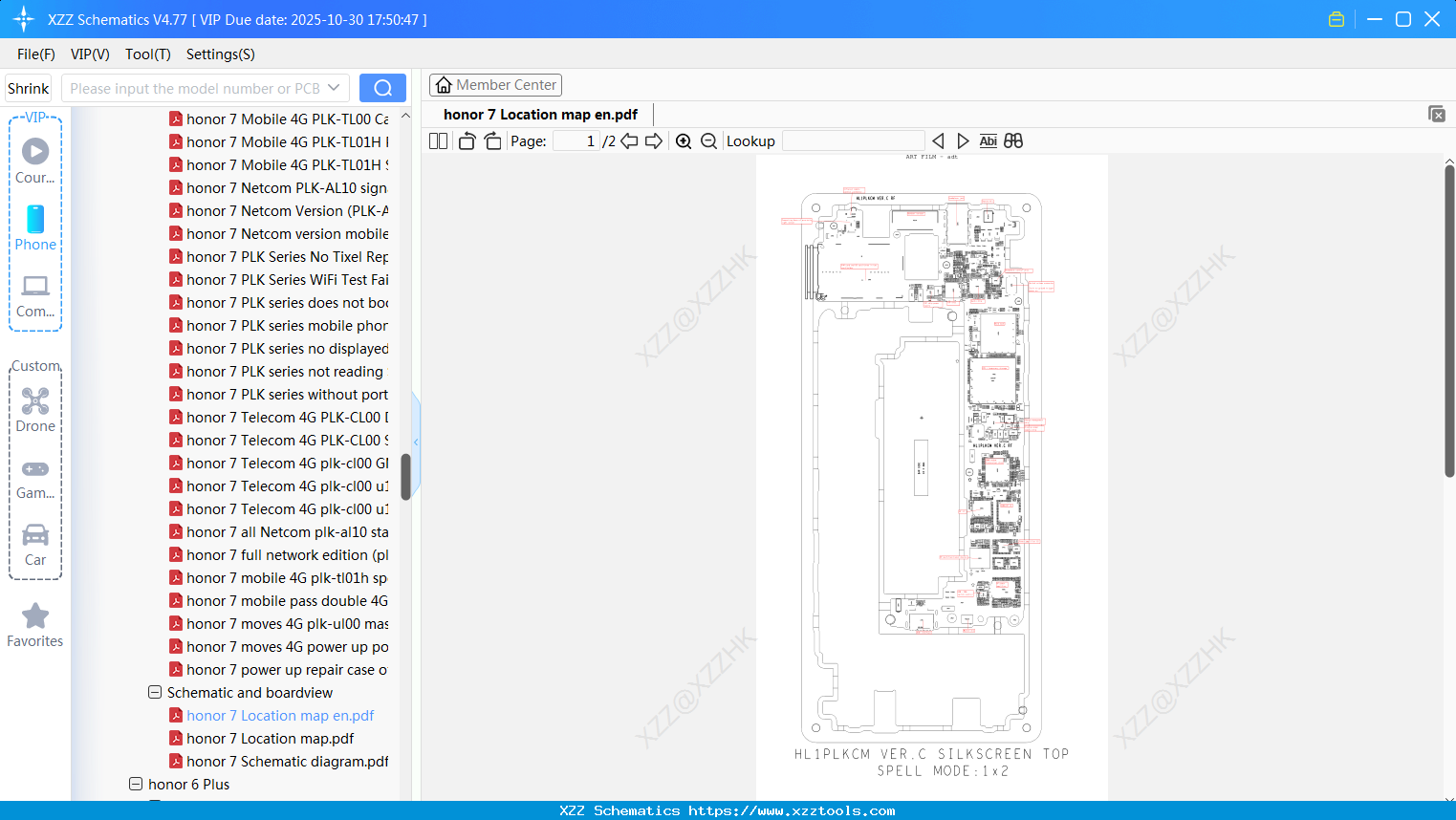Open honor 7 Netcom PLK-AL10 sign file
The height and width of the screenshot is (820, 1456).
[287, 187]
